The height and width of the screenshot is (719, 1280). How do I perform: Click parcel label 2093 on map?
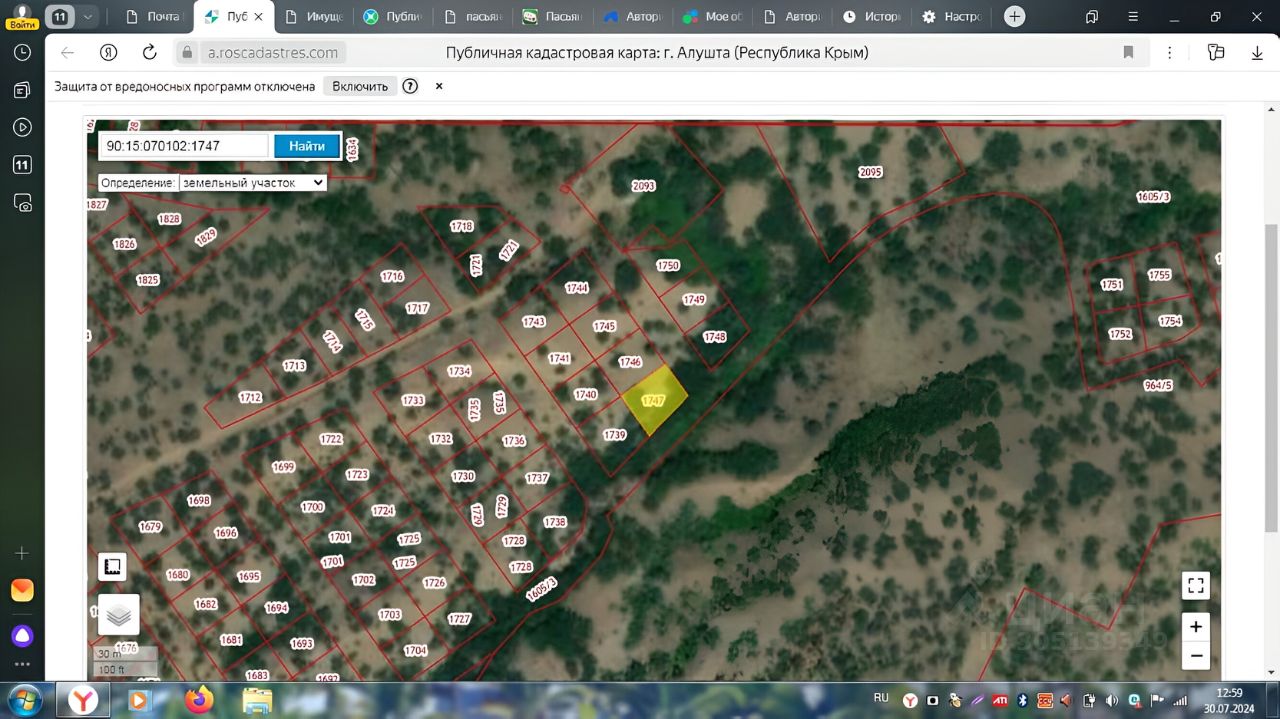pos(644,186)
